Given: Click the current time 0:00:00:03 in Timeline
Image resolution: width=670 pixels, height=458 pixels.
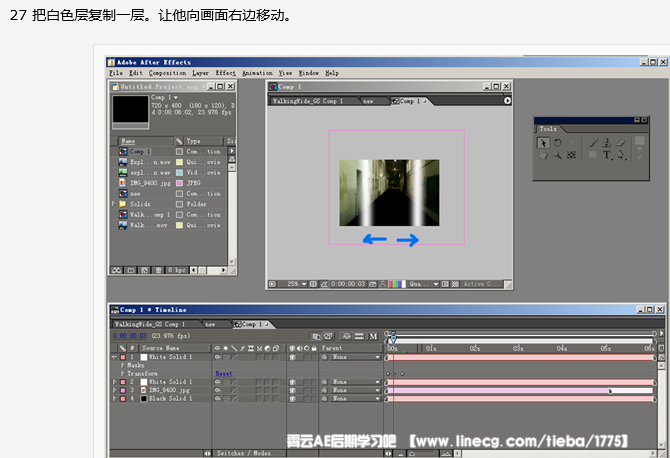Looking at the screenshot, I should coord(129,336).
